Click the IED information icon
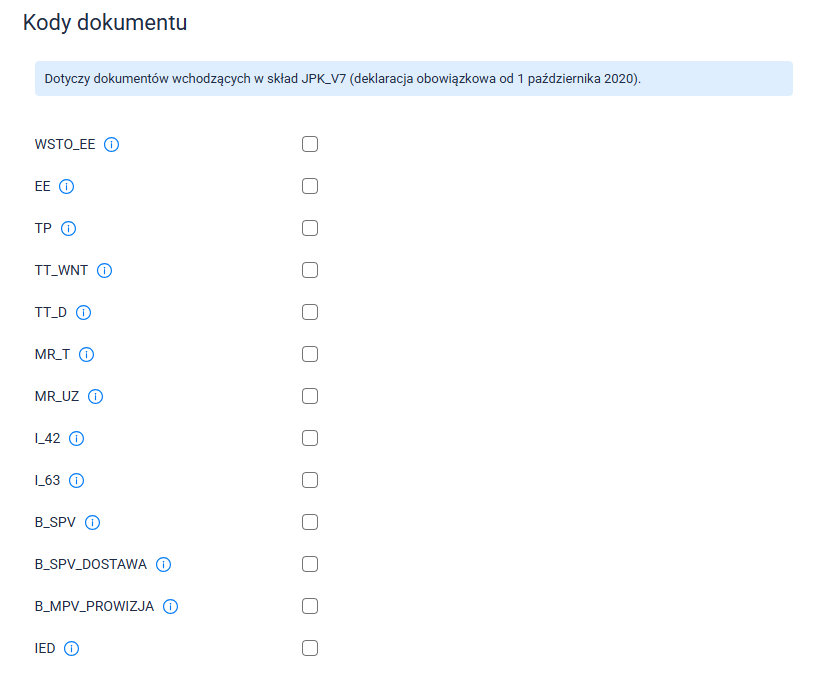The height and width of the screenshot is (678, 813). (72, 648)
